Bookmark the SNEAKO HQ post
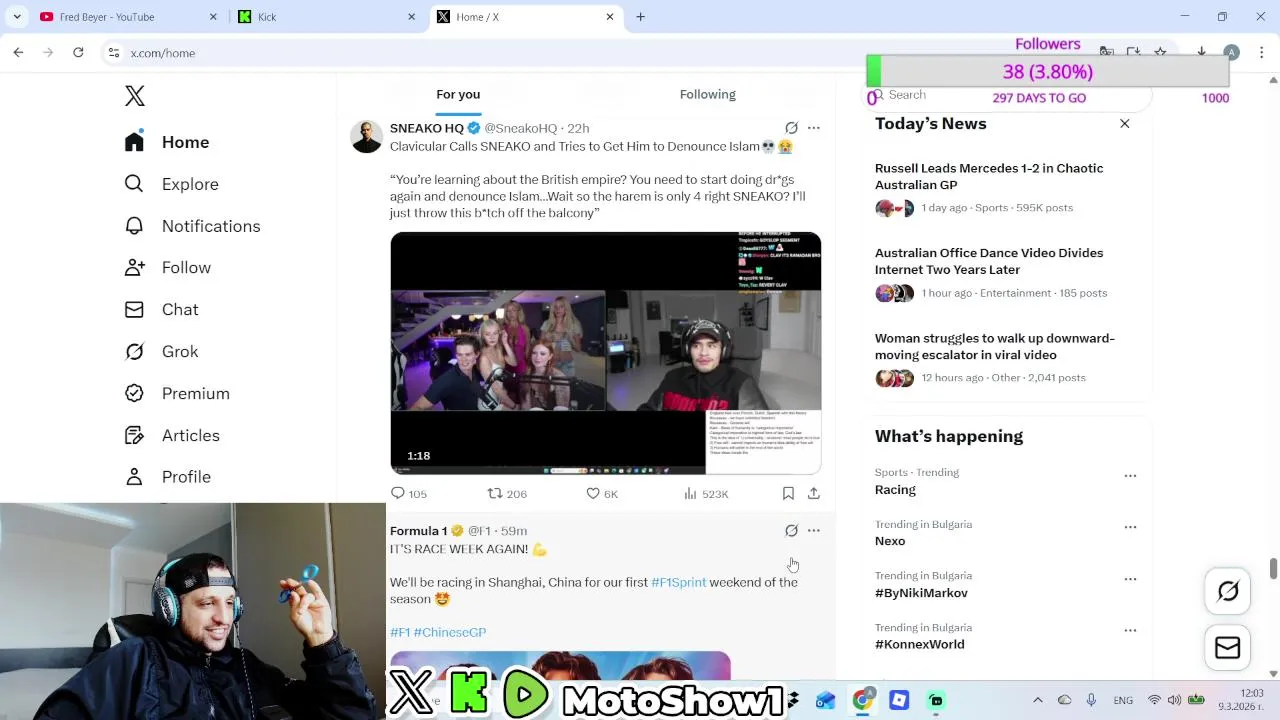The image size is (1280, 720). [788, 493]
